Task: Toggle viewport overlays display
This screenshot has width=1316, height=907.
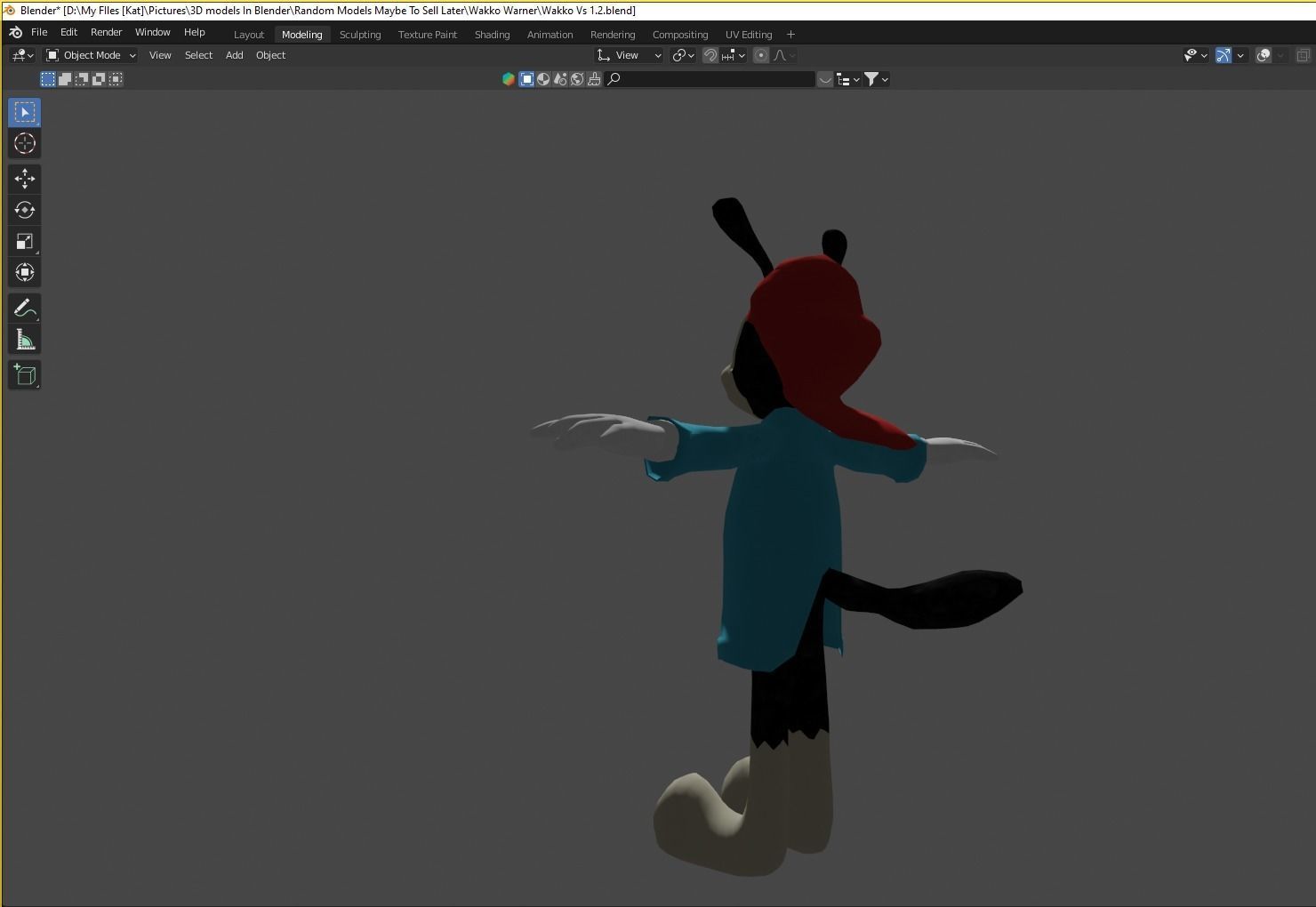Action: click(x=1264, y=55)
